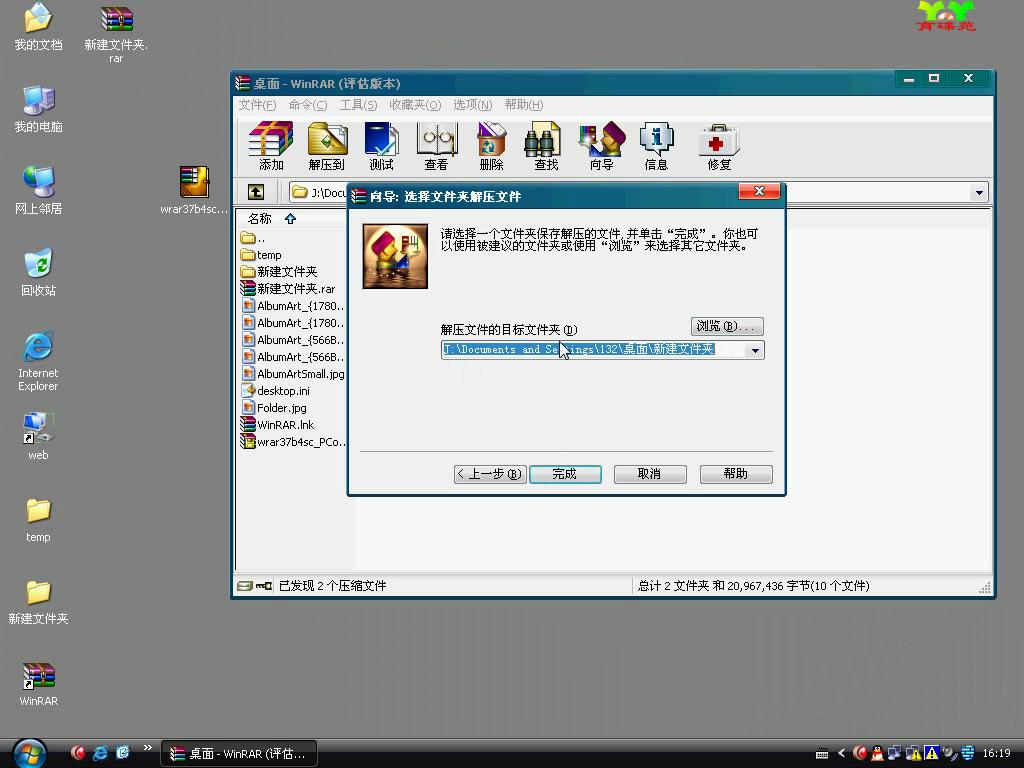Select Folder.jpg in file list
Image resolution: width=1024 pixels, height=768 pixels.
(x=274, y=408)
